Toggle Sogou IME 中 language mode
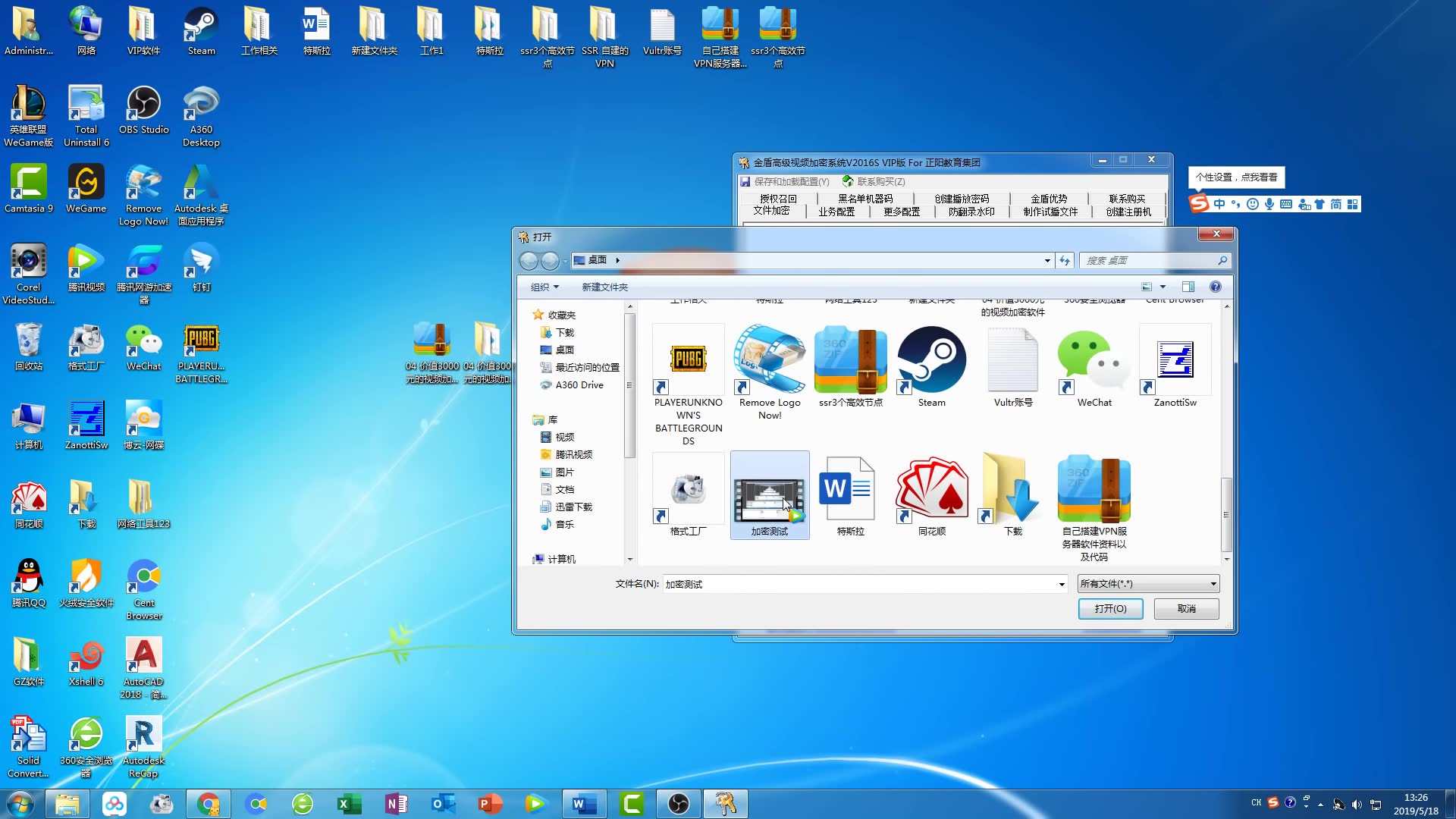The width and height of the screenshot is (1456, 819). [1219, 204]
